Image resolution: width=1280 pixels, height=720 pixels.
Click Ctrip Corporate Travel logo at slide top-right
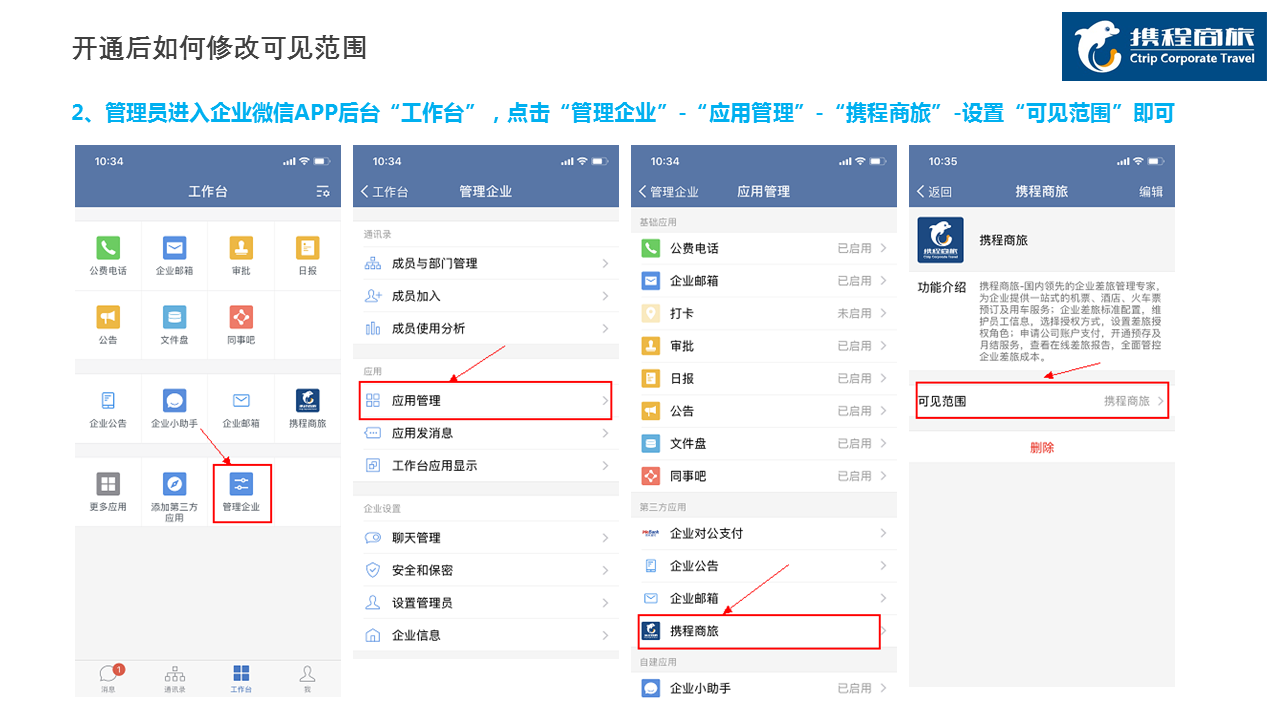point(1164,46)
